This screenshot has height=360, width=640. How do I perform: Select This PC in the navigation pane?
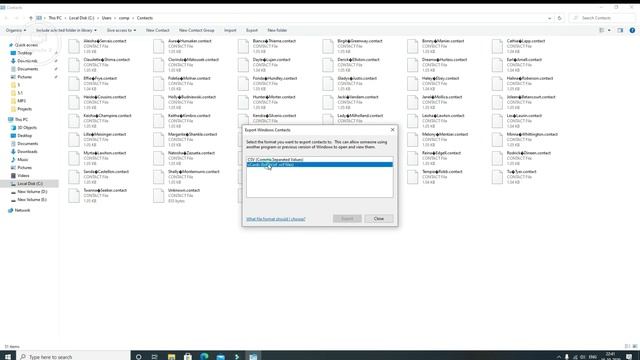click(x=21, y=120)
